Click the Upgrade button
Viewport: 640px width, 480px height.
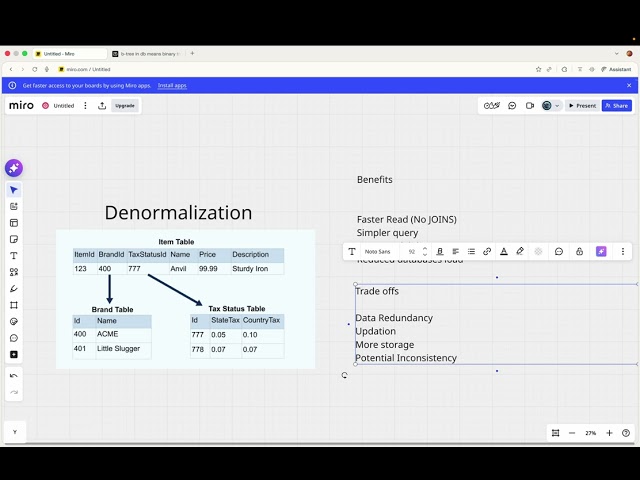pyautogui.click(x=125, y=106)
